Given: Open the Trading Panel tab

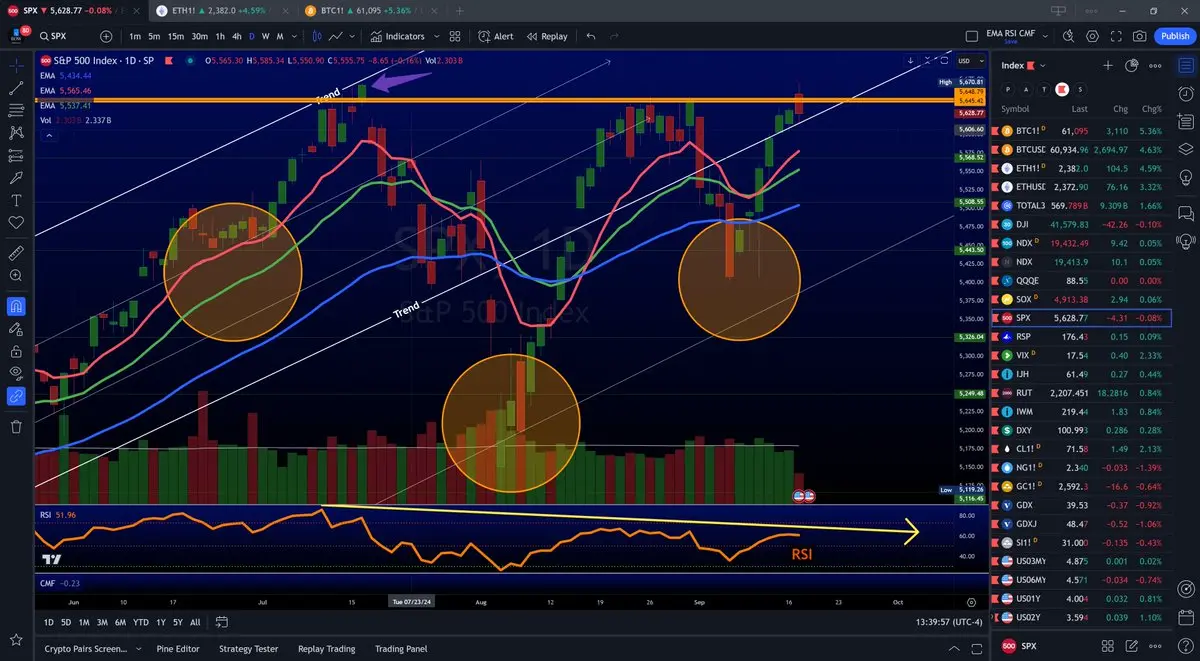Looking at the screenshot, I should click(x=400, y=649).
